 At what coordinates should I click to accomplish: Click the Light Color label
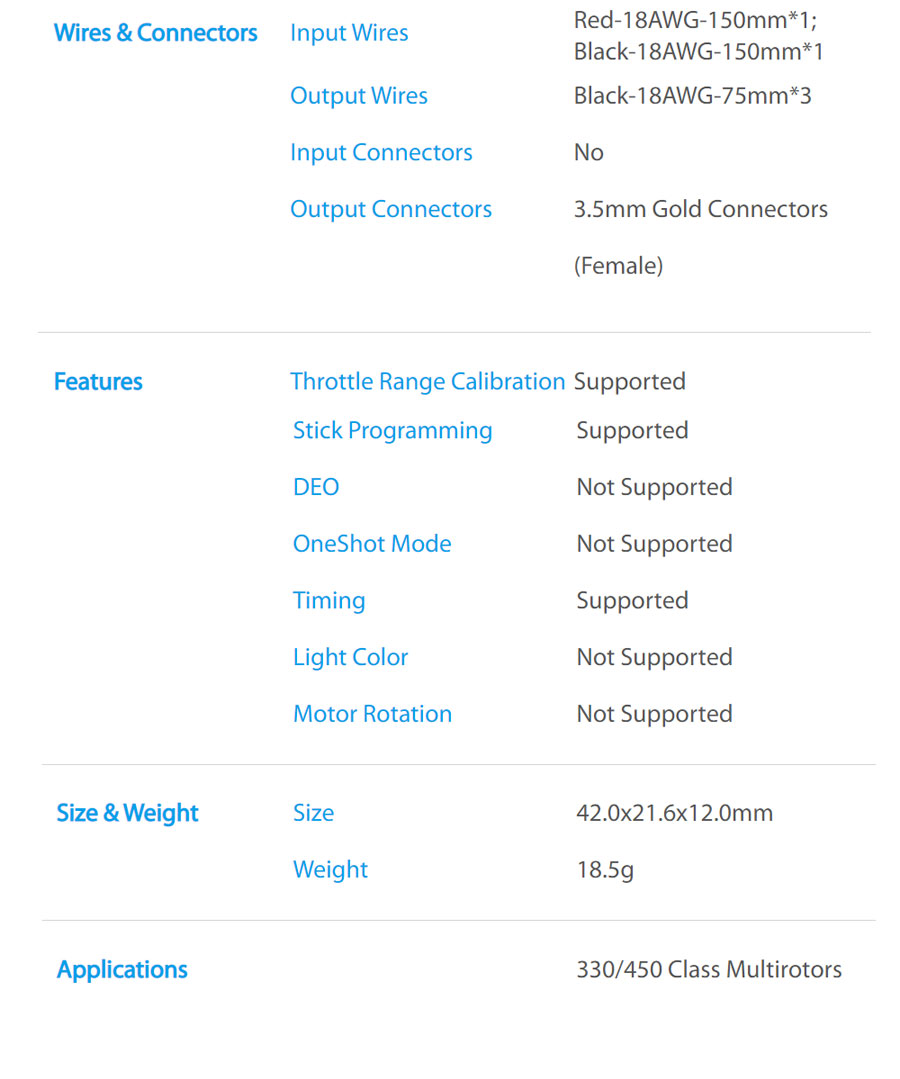coord(350,657)
